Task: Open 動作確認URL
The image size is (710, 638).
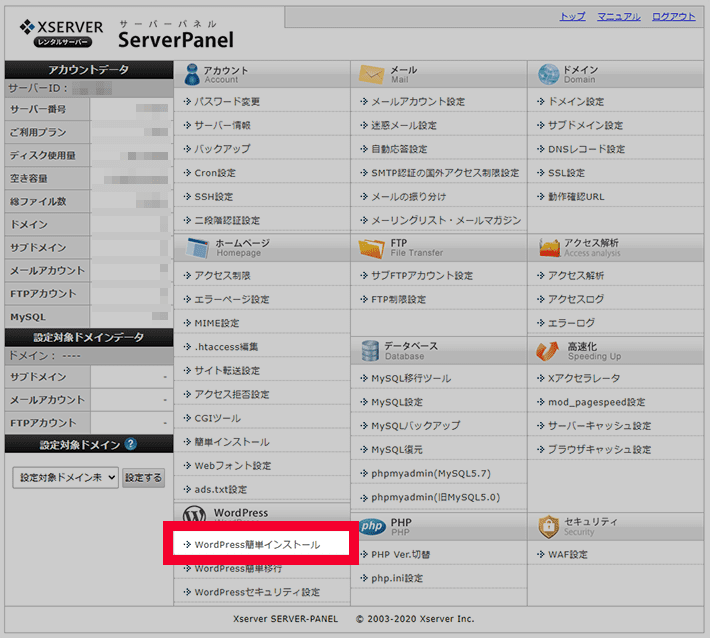Action: [576, 197]
